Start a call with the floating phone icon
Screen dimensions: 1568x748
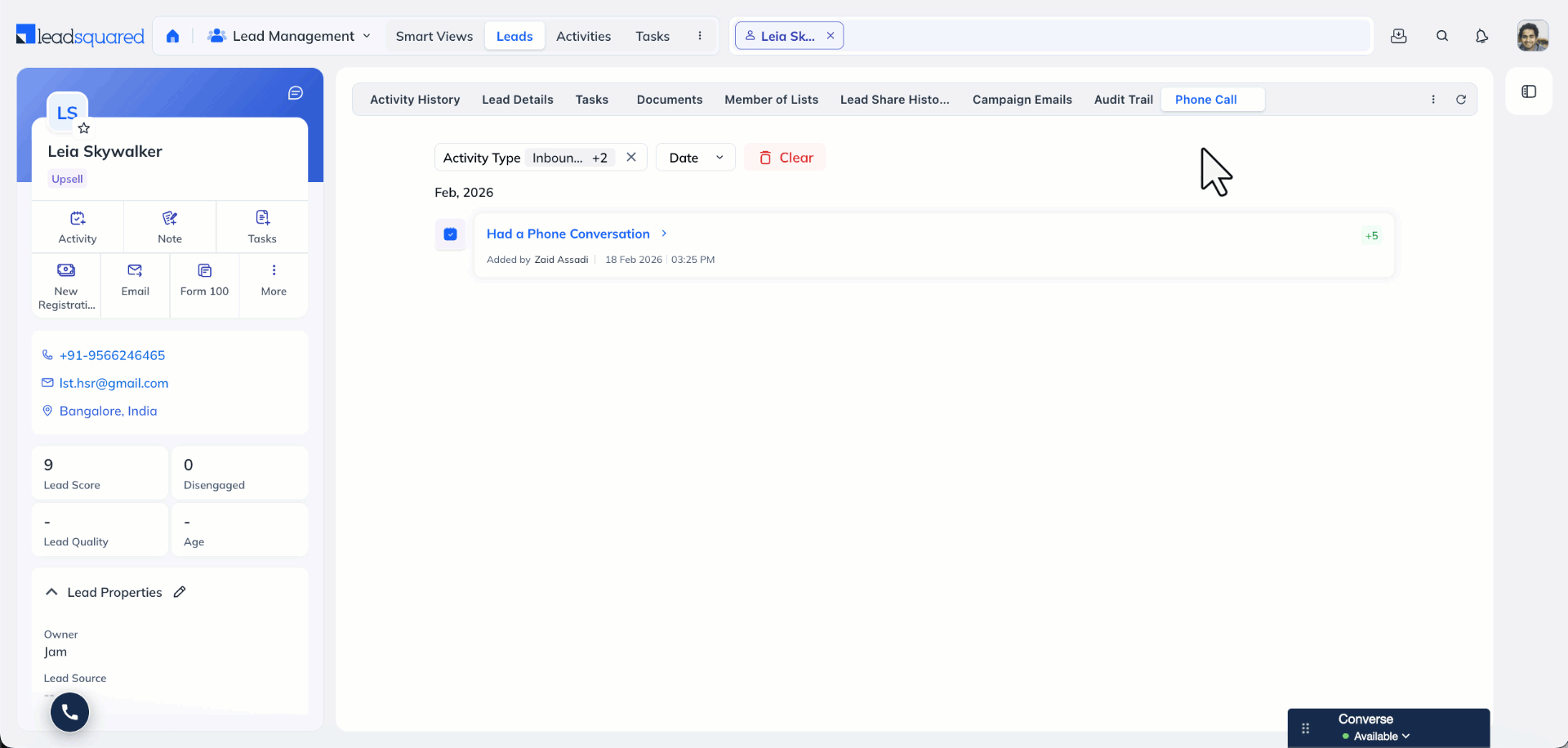click(69, 711)
